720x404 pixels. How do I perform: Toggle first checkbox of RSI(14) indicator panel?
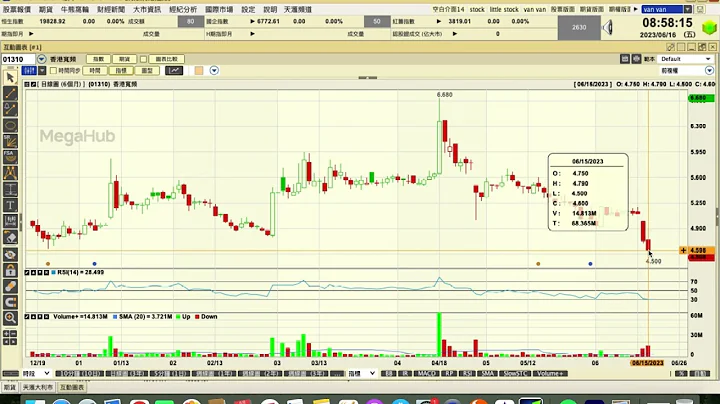point(27,273)
